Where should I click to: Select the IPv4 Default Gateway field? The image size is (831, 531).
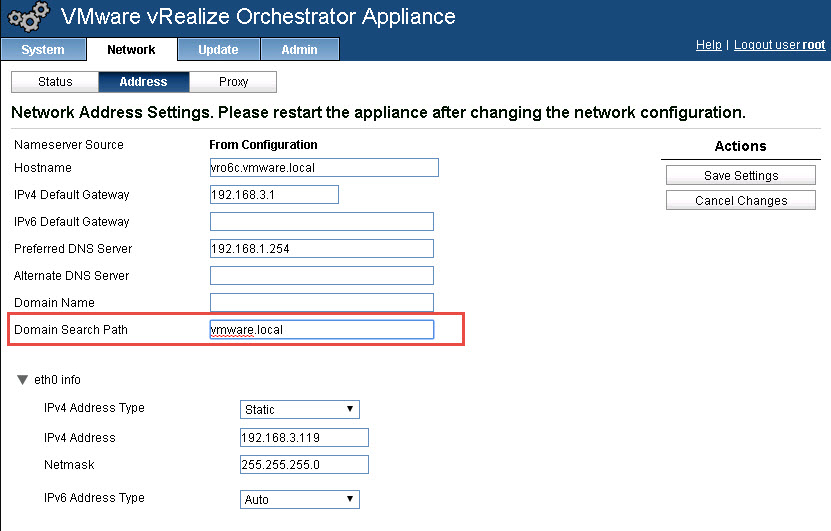(274, 195)
